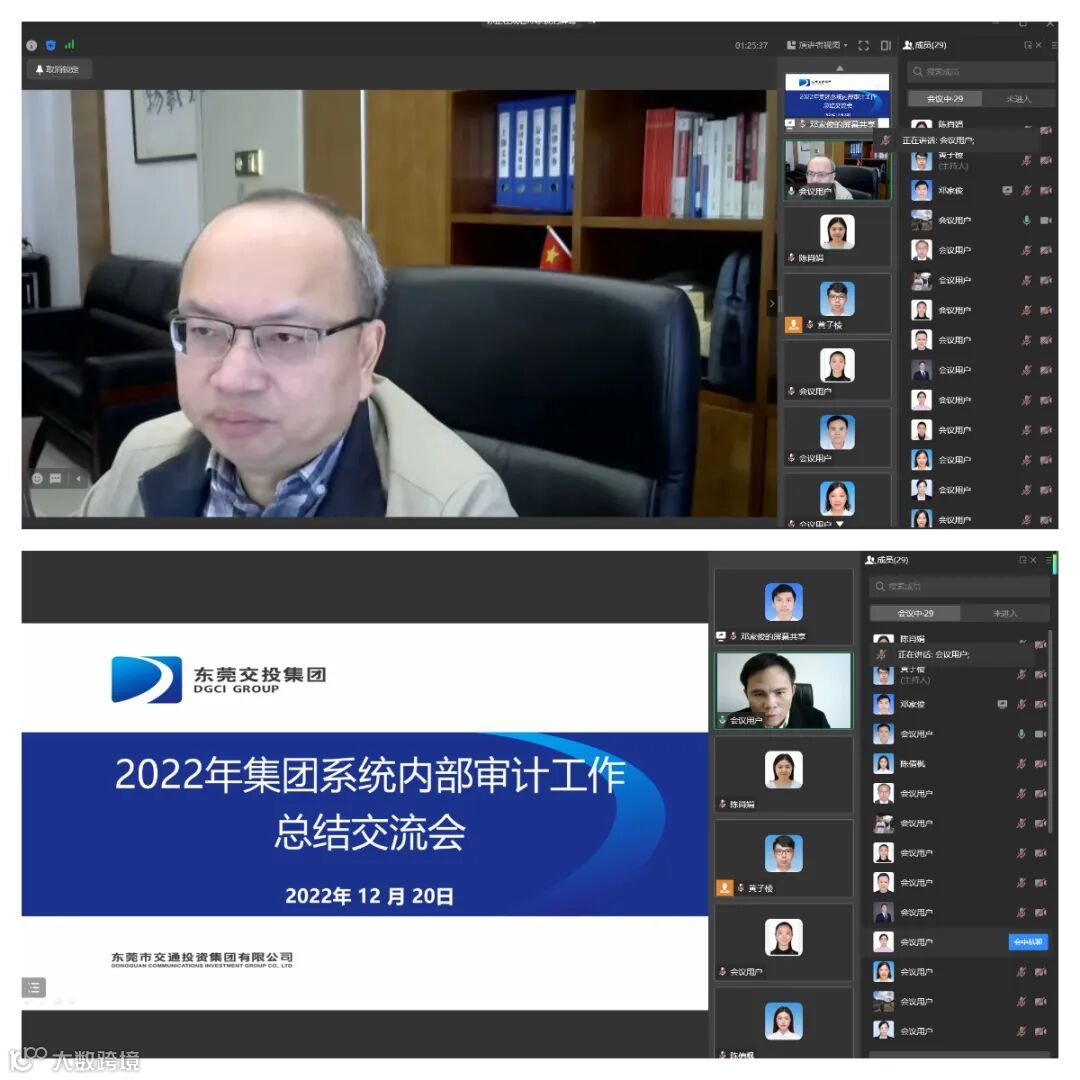Enter fullscreen mode in upper window
Viewport: 1080px width, 1080px height.
click(863, 45)
